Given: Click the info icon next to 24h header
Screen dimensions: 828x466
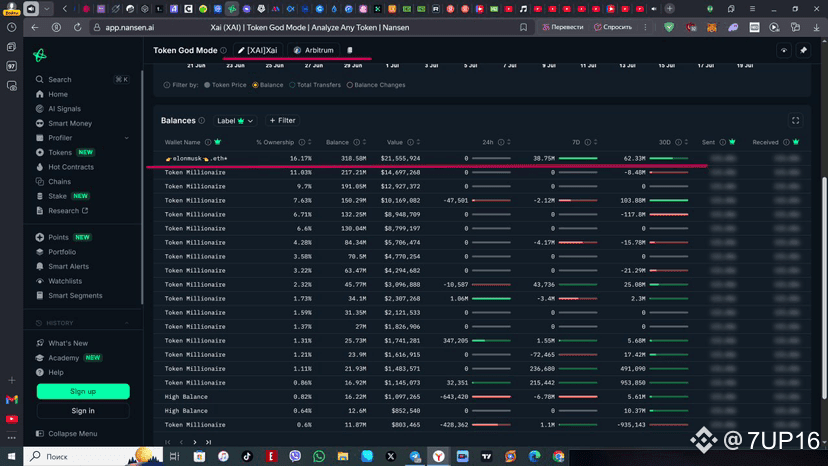Looking at the screenshot, I should pyautogui.click(x=501, y=142).
